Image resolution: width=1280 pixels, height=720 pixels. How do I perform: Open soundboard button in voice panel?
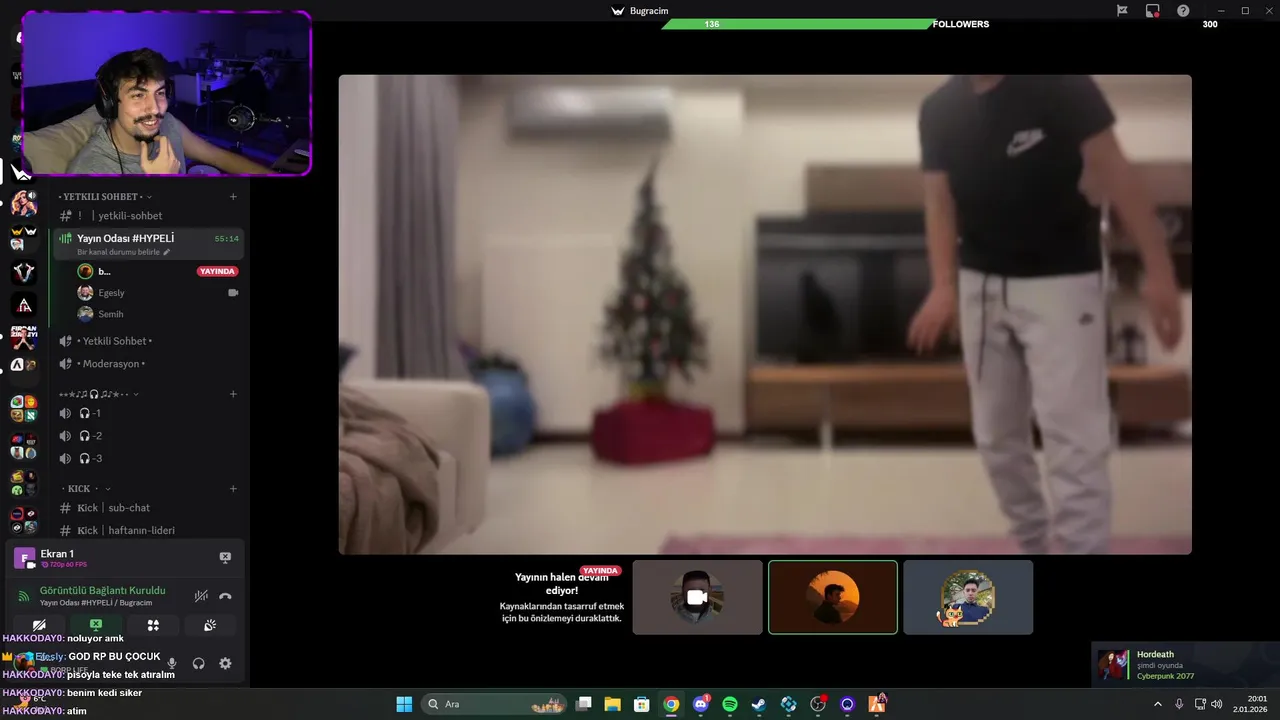210,625
